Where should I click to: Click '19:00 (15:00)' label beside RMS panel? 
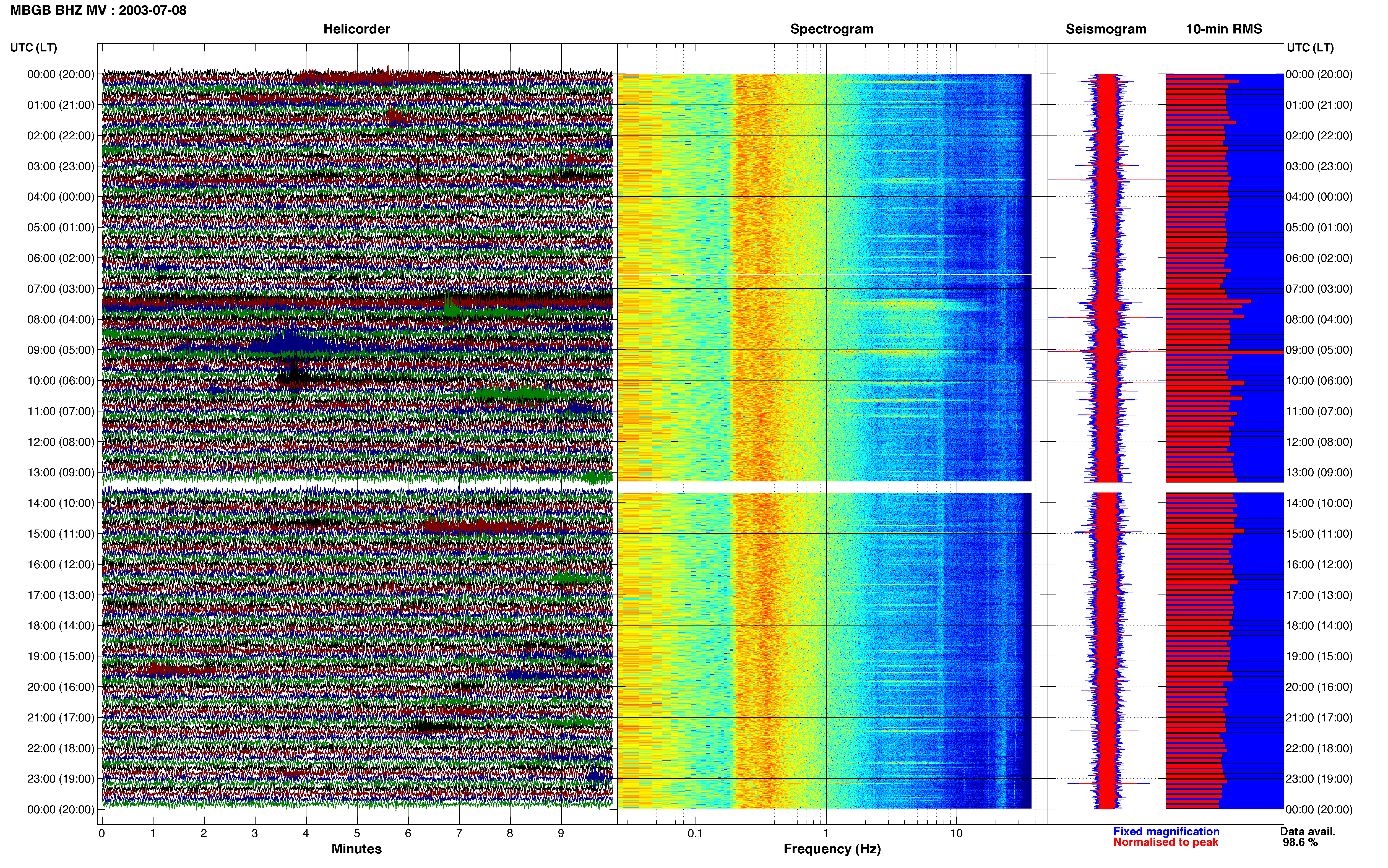click(1319, 656)
